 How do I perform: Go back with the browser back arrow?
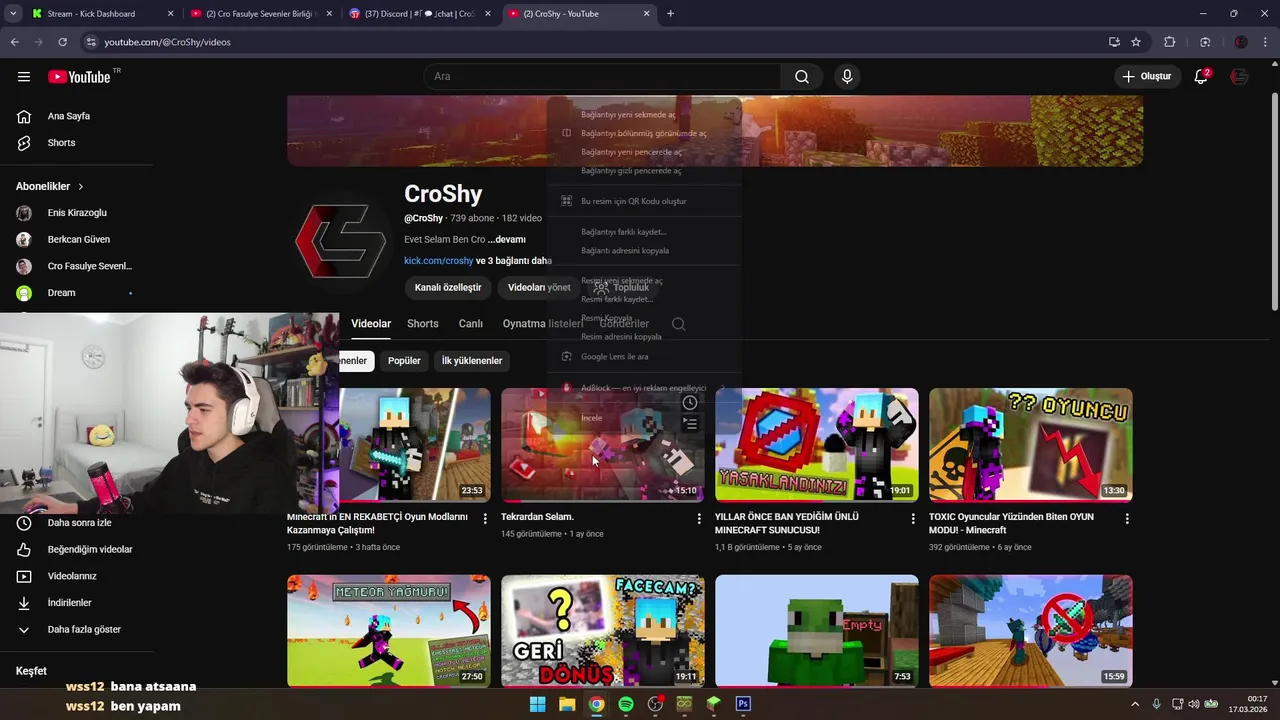click(14, 42)
